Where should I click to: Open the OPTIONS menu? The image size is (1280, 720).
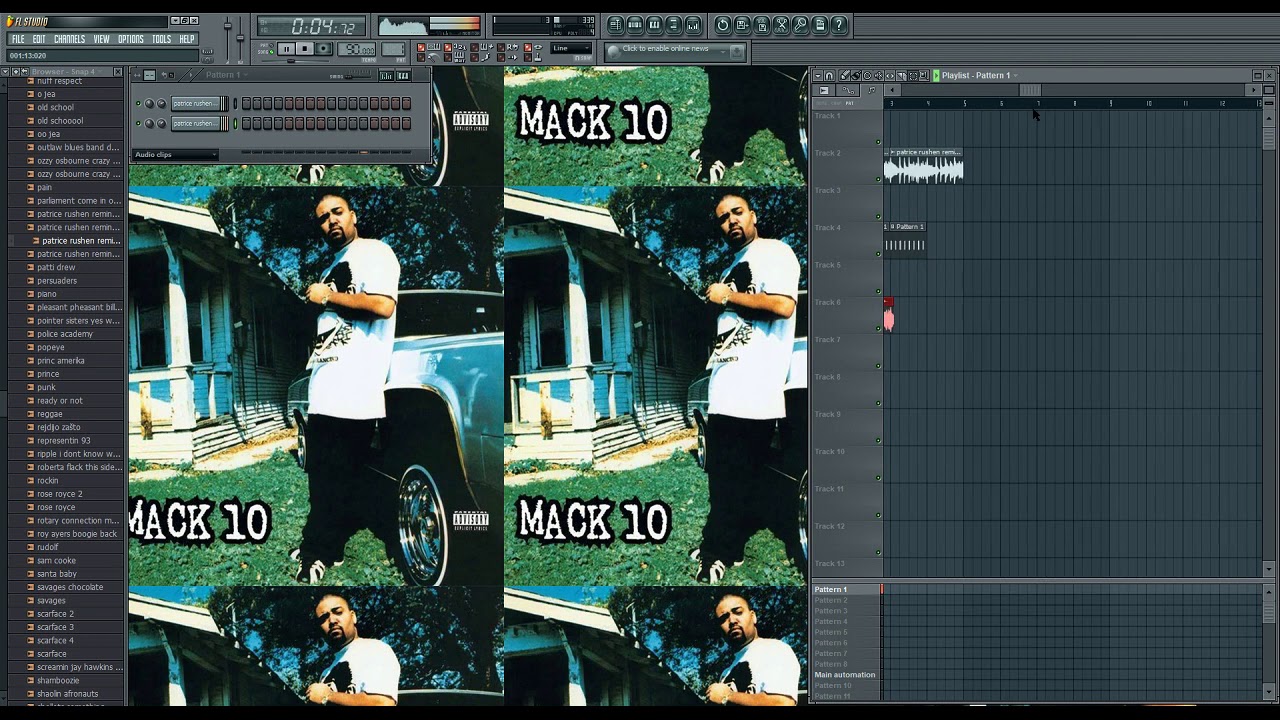pos(131,39)
